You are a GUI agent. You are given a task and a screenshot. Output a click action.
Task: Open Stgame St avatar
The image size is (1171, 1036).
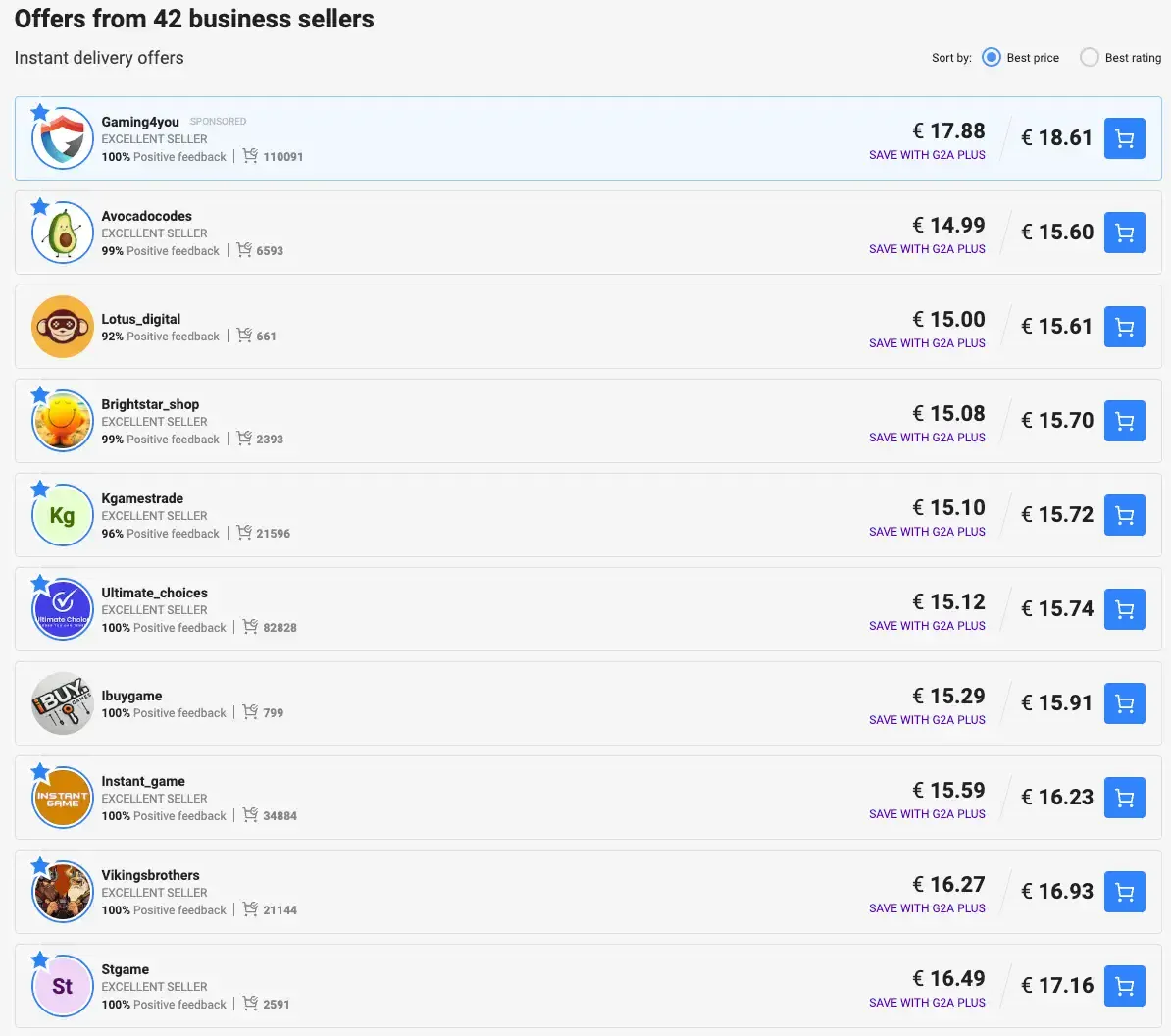tap(62, 986)
